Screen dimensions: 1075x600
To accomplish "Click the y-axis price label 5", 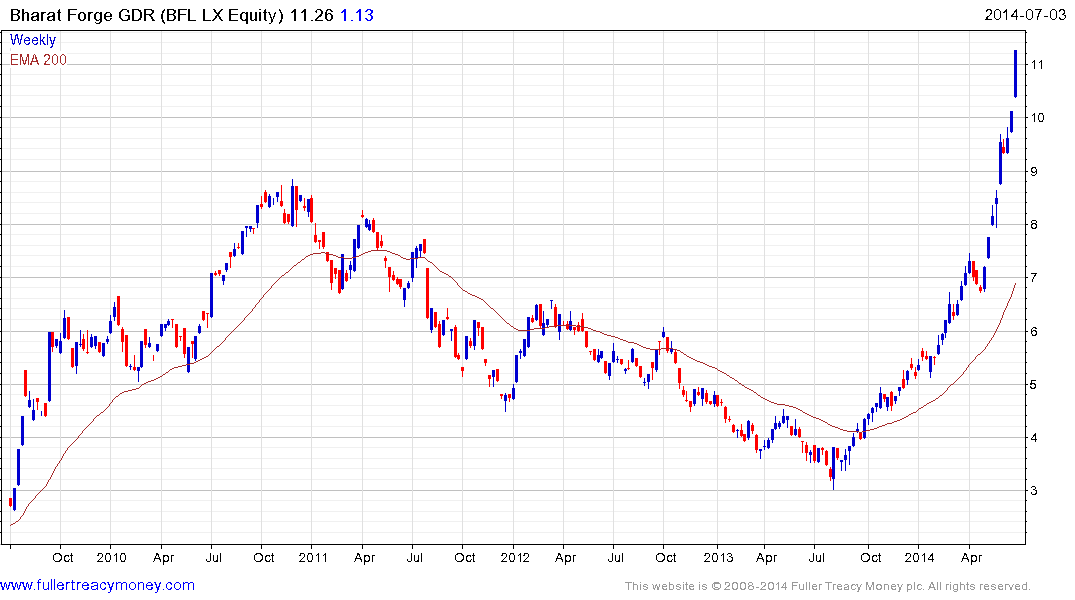I will tap(1035, 385).
